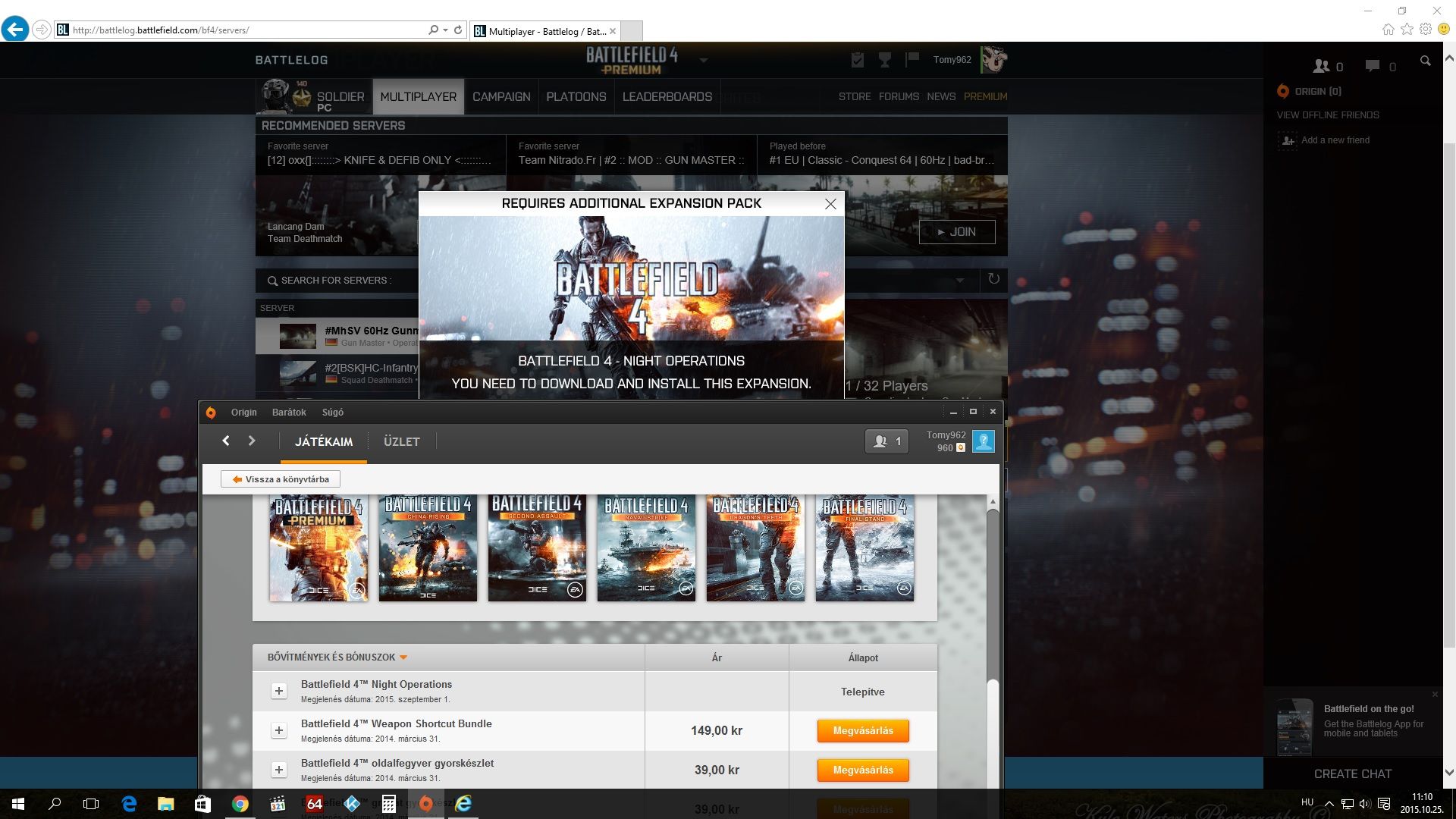The width and height of the screenshot is (1456, 819).
Task: Click the assignments clipboard icon in Battlelog header
Action: tap(858, 59)
